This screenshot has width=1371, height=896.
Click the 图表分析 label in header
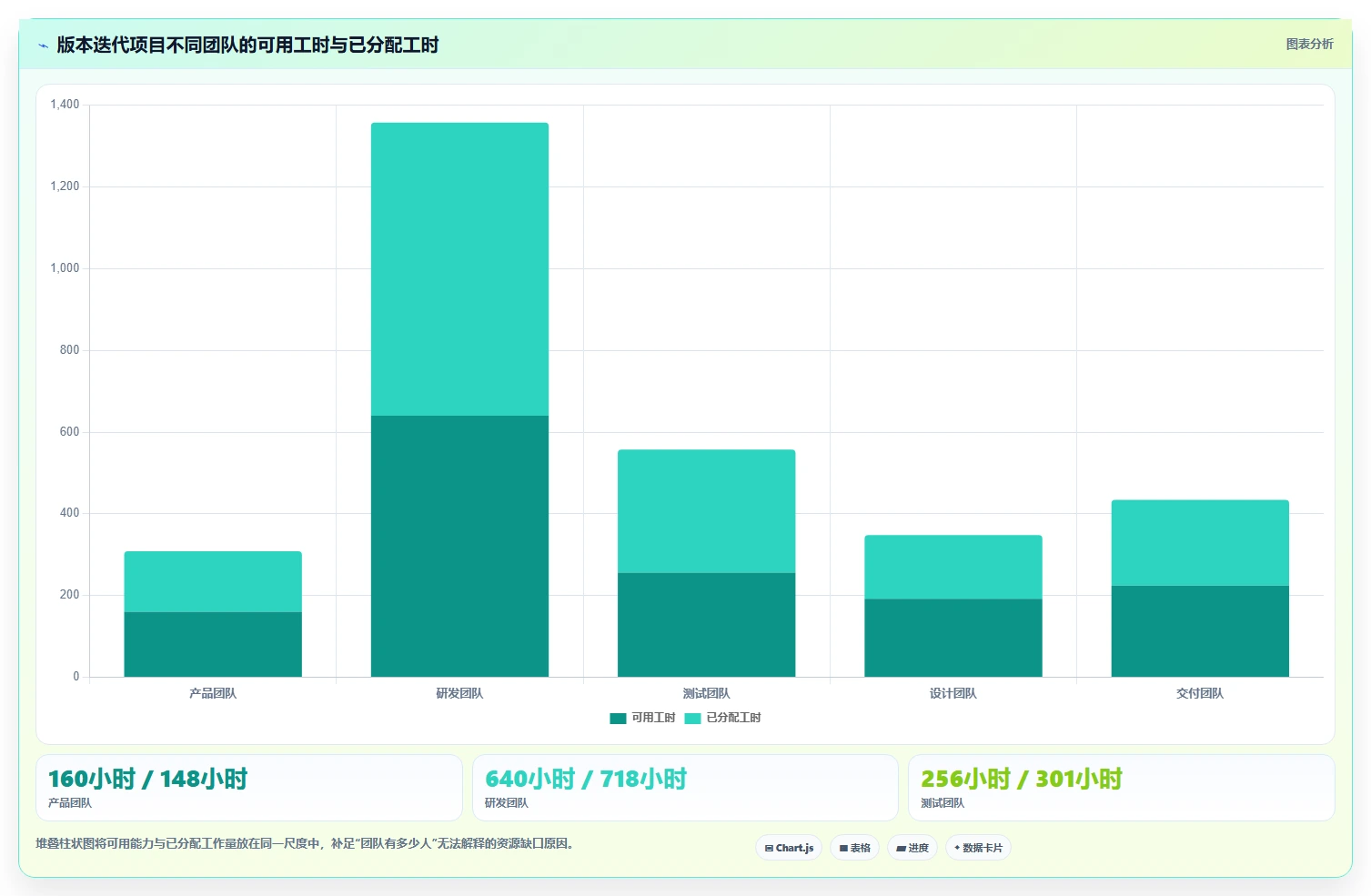[1309, 44]
